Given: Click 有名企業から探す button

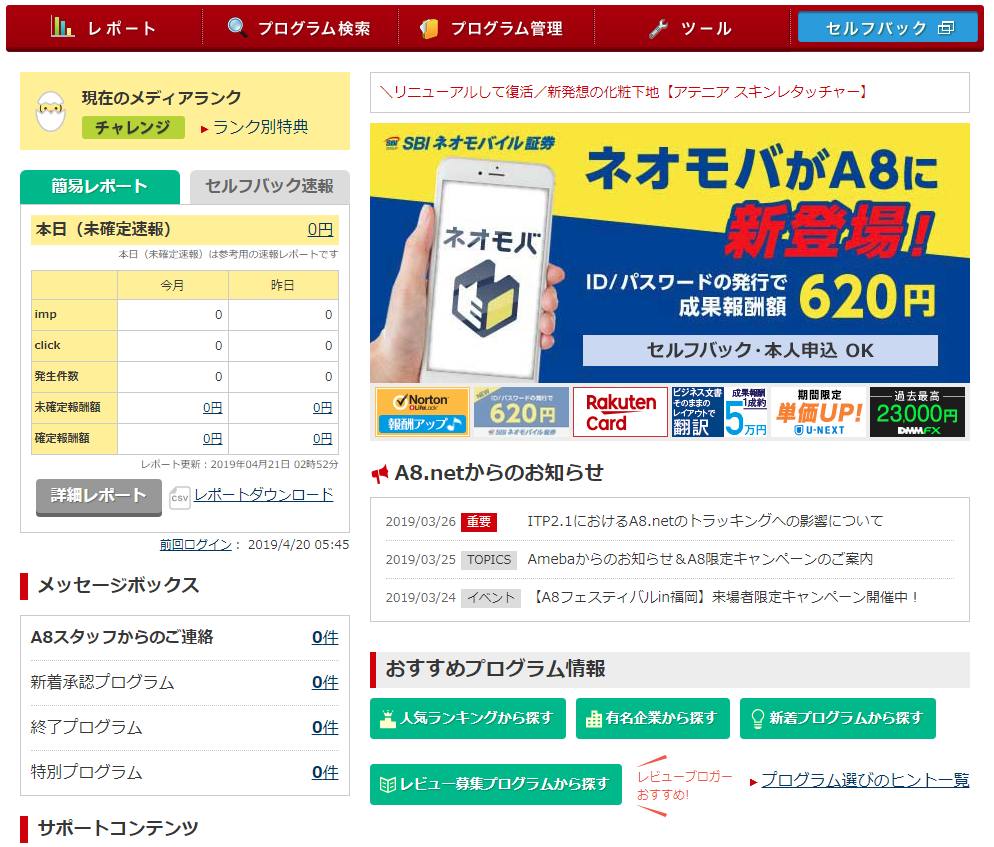Looking at the screenshot, I should tap(653, 718).
